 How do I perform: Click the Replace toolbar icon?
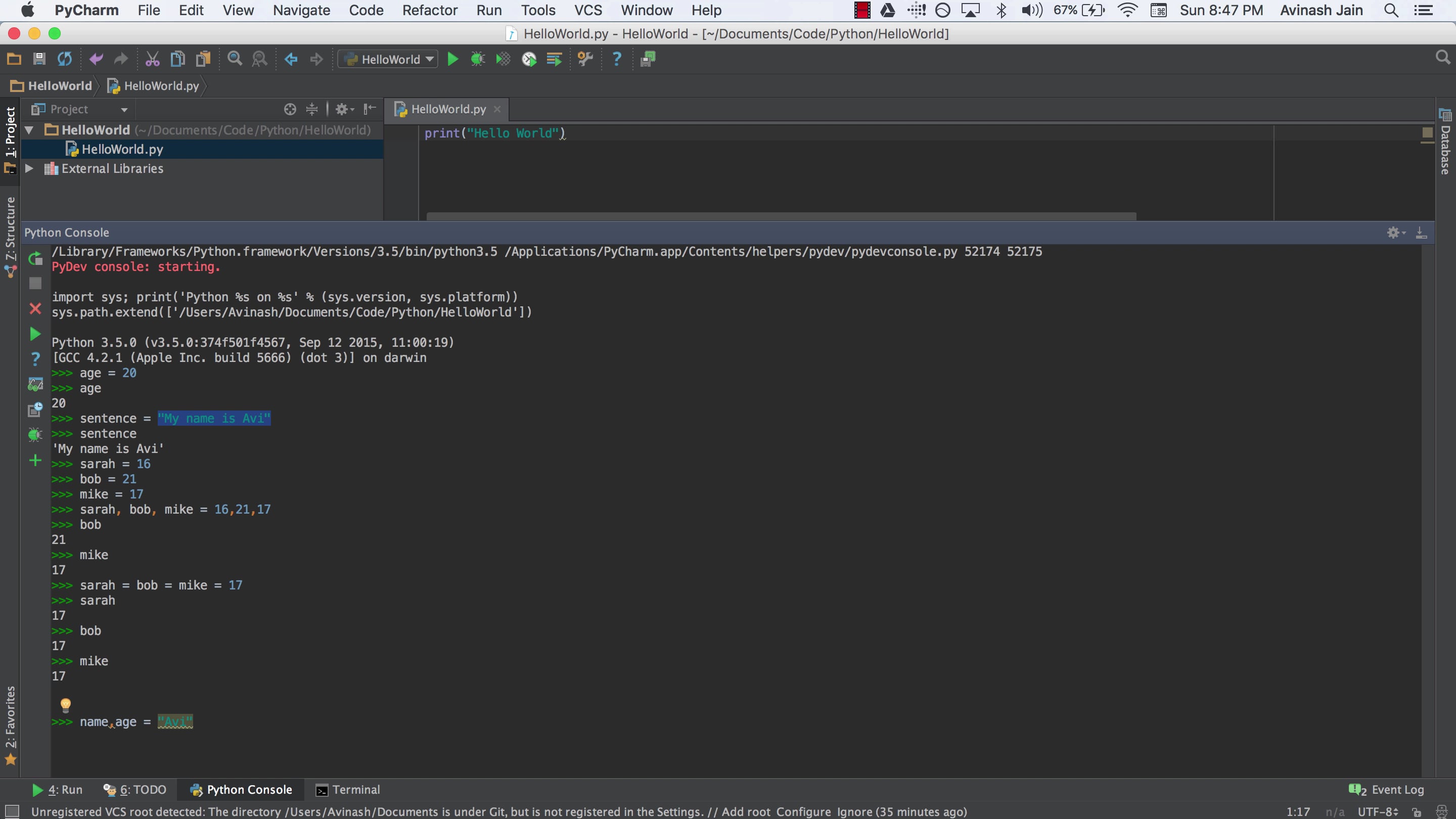click(259, 59)
